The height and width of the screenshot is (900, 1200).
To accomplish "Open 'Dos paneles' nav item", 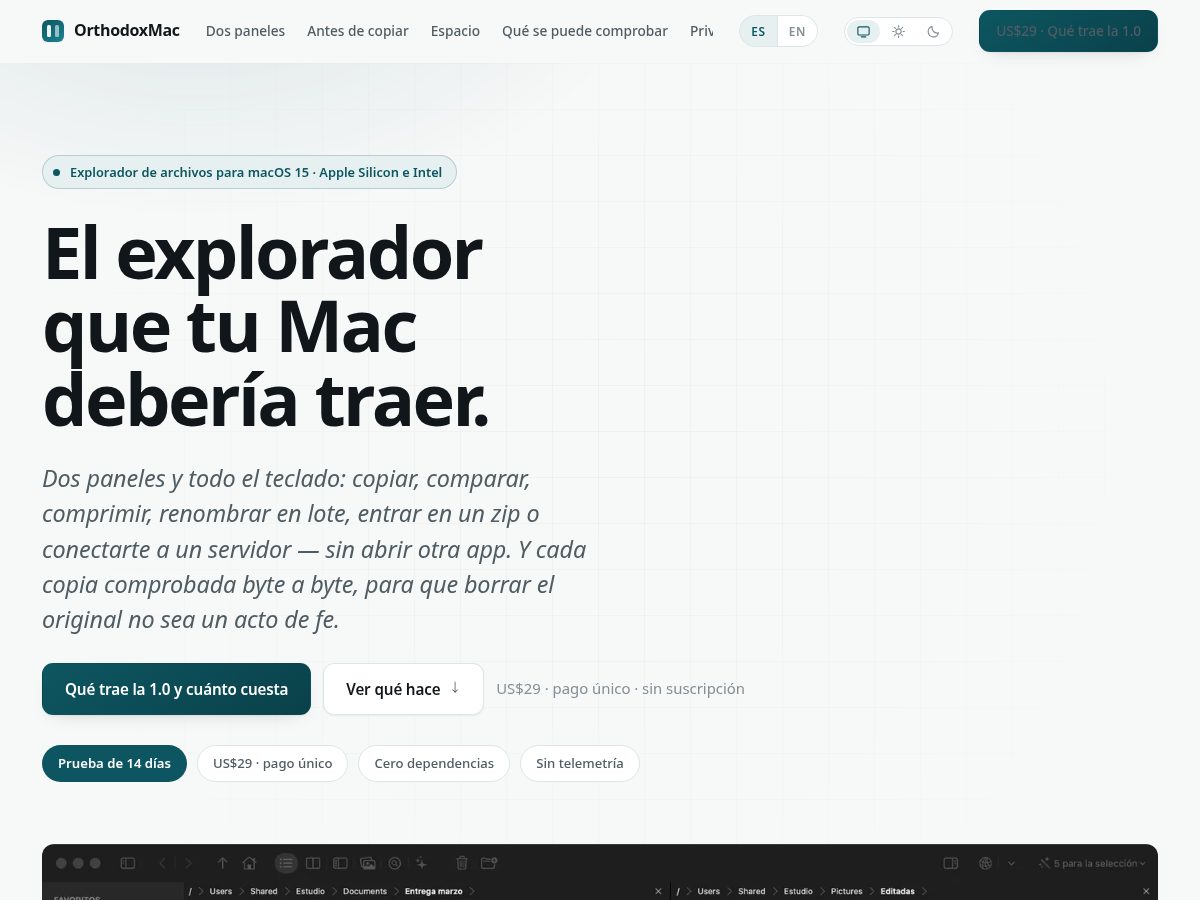I will pyautogui.click(x=245, y=31).
